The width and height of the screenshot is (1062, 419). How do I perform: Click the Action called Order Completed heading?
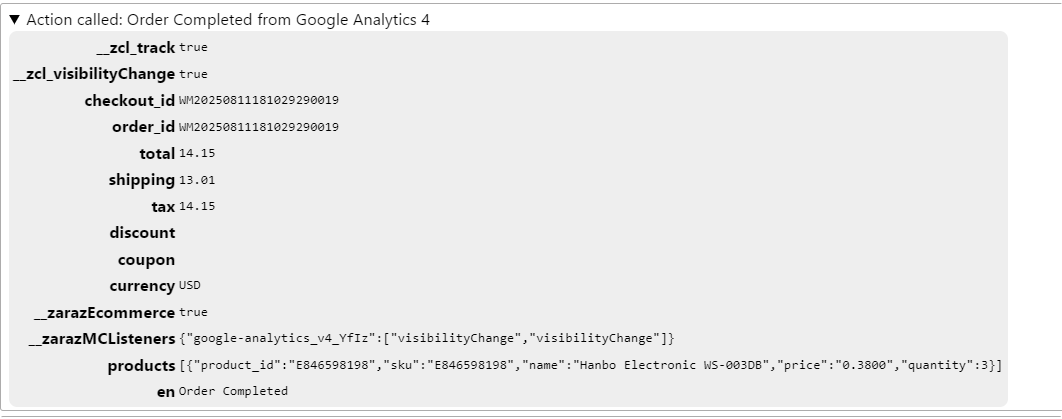pos(228,20)
